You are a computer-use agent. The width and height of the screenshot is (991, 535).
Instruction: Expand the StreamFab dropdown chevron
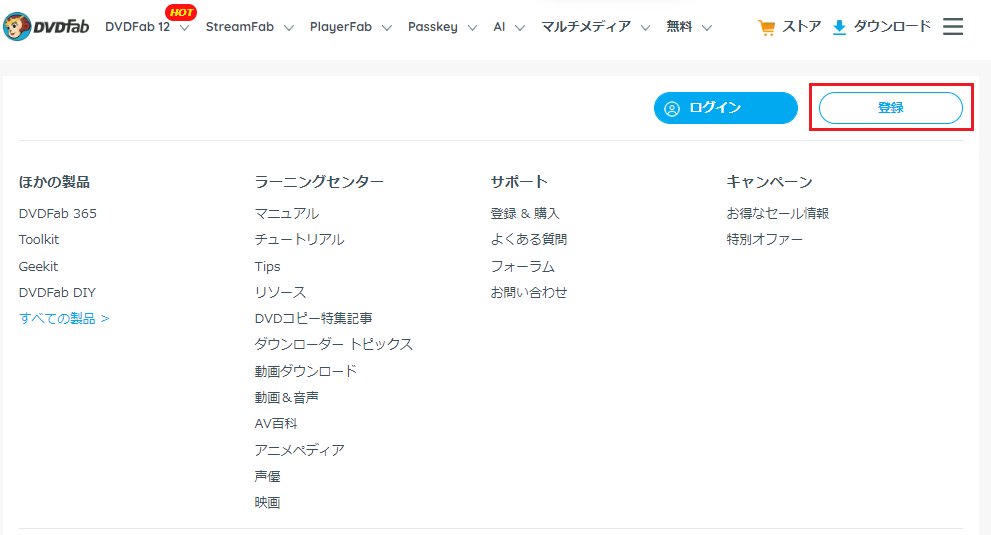tap(289, 28)
